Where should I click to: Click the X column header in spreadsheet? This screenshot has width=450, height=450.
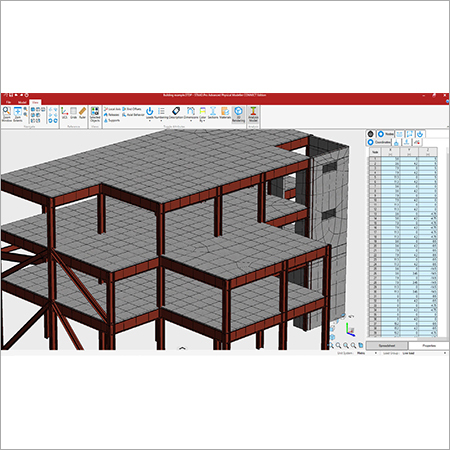(x=390, y=152)
